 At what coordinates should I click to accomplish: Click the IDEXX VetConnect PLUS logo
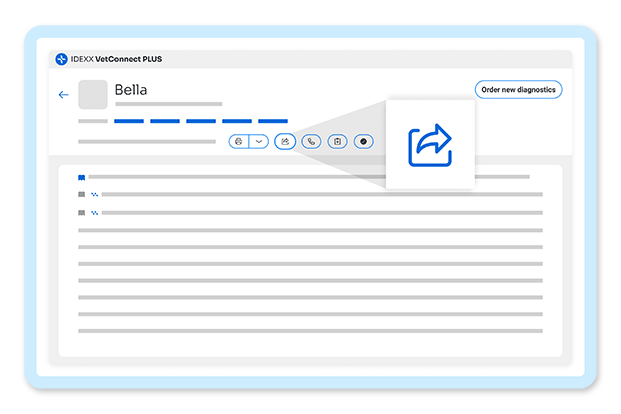pyautogui.click(x=109, y=59)
